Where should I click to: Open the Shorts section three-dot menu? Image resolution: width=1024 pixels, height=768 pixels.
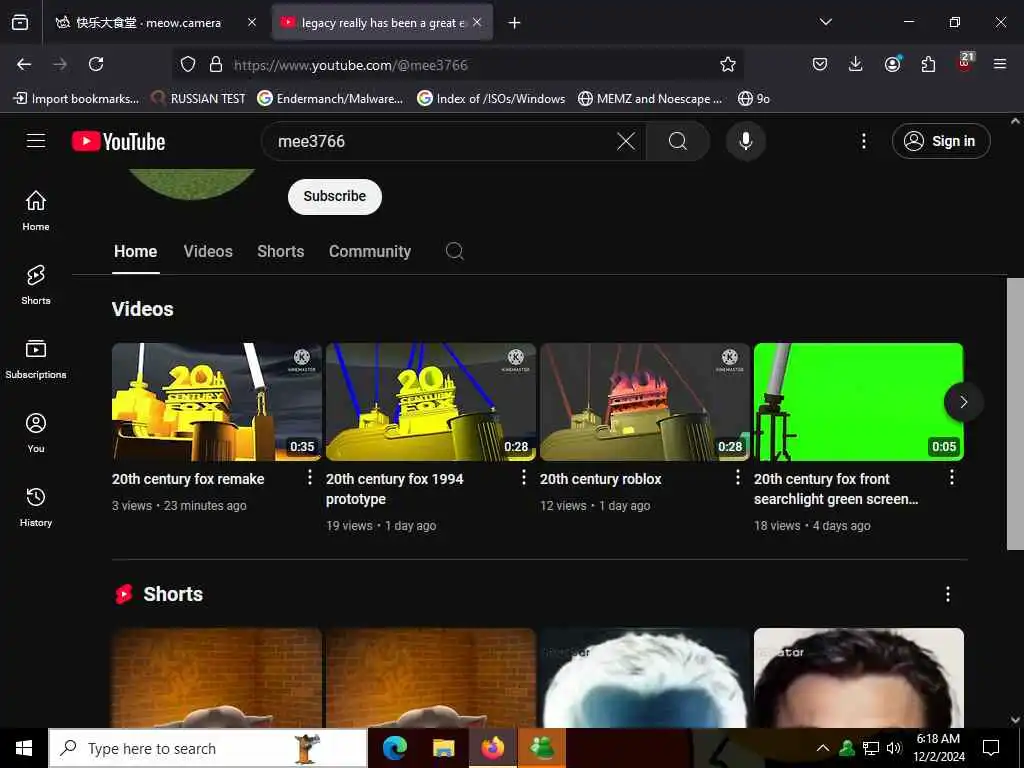pos(948,594)
